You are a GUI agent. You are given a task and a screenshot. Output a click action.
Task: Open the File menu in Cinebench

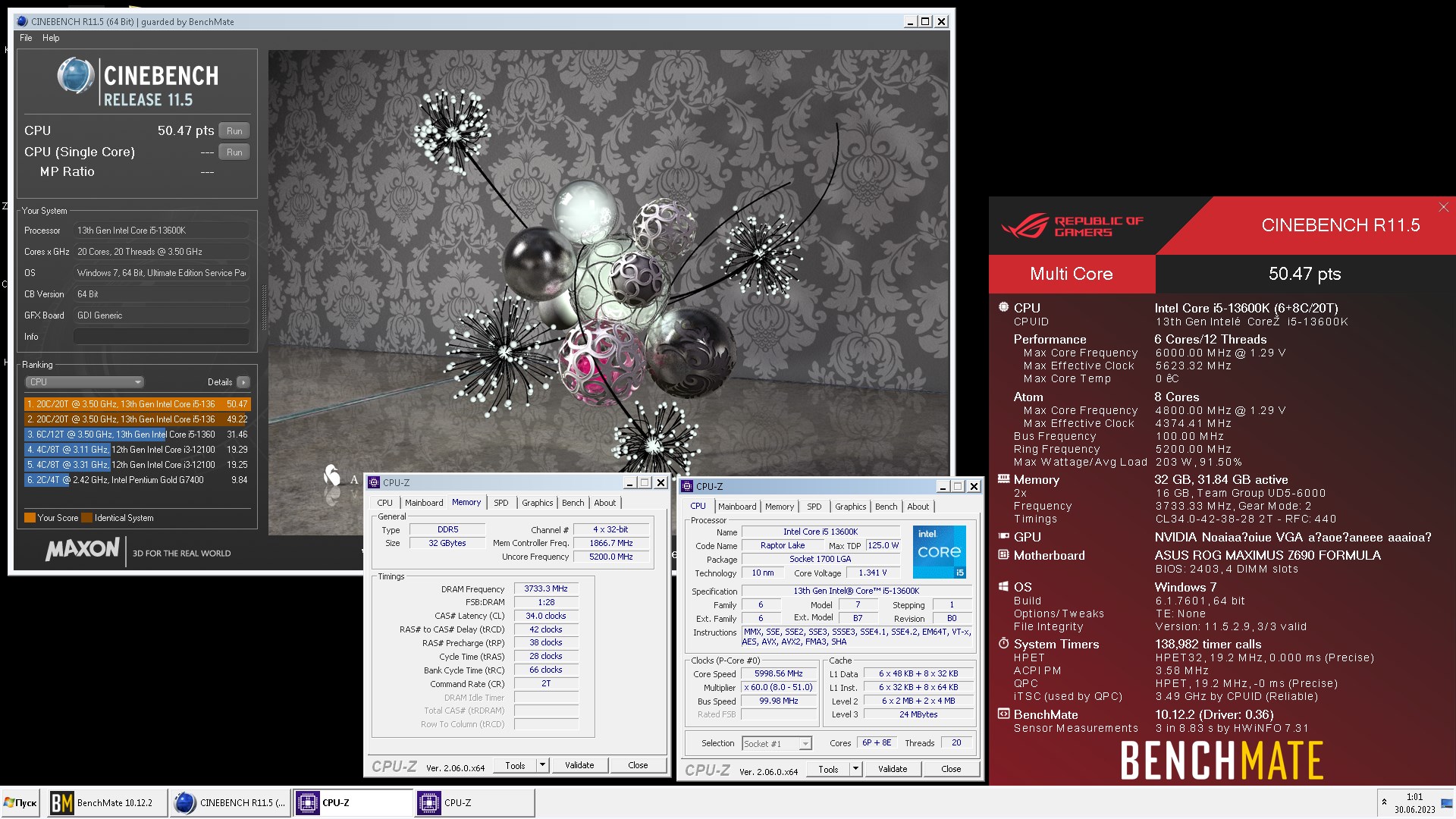click(x=26, y=38)
